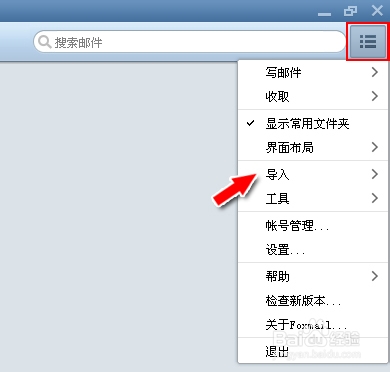Choose 导入 from the menu

313,174
